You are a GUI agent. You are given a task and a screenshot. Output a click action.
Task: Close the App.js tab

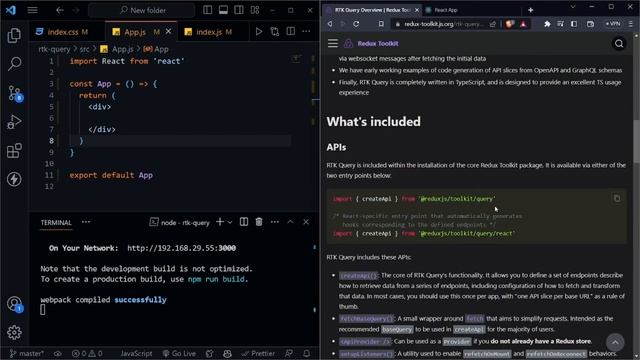pyautogui.click(x=169, y=31)
